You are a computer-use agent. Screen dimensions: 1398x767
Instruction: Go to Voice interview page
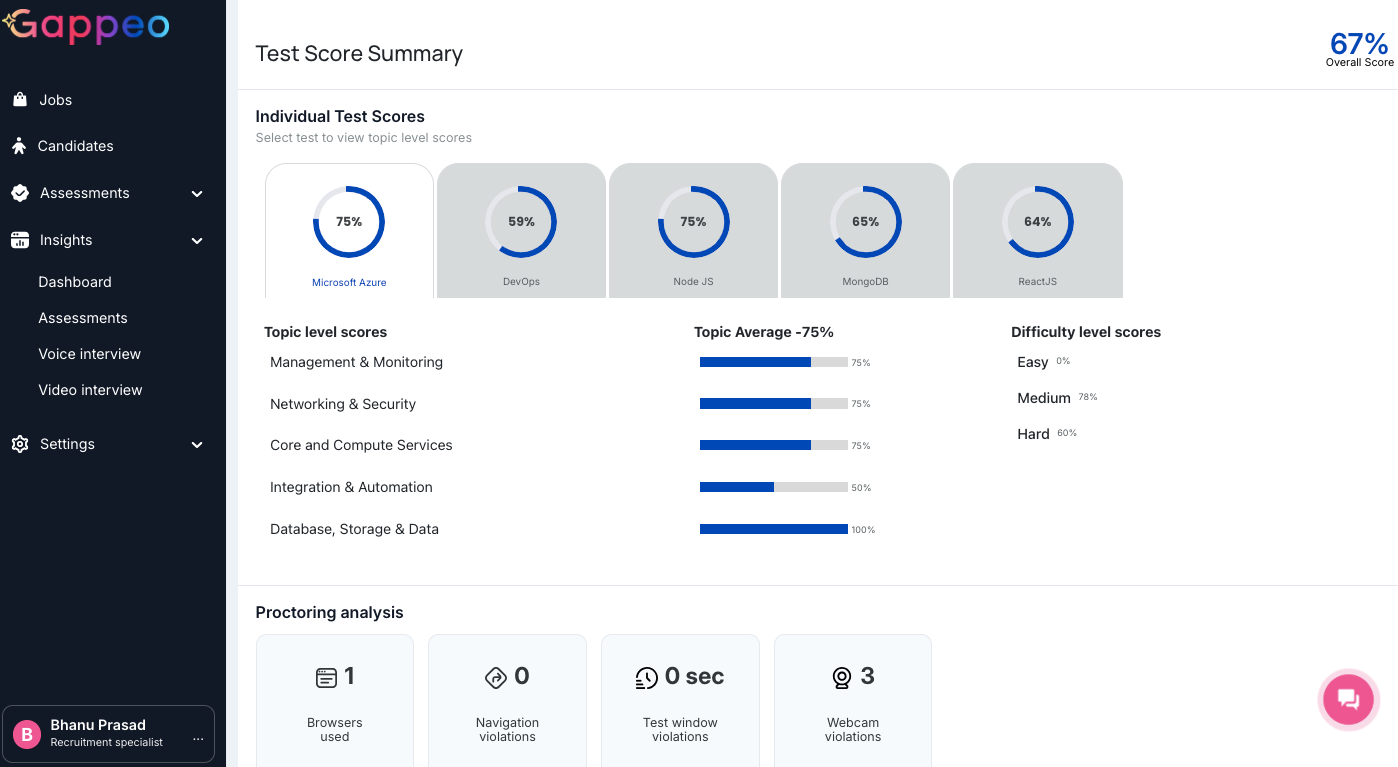click(89, 354)
